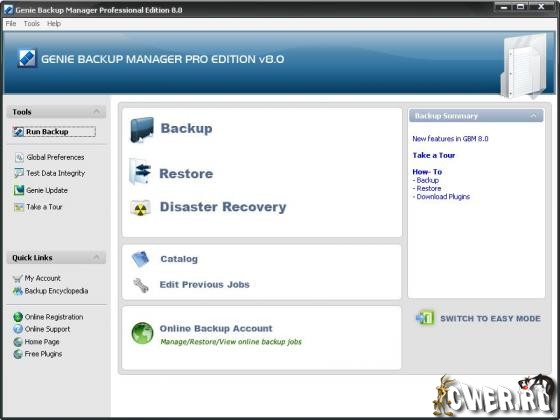Go to Online Registration
Viewport: 560px width, 420px height.
pos(54,317)
